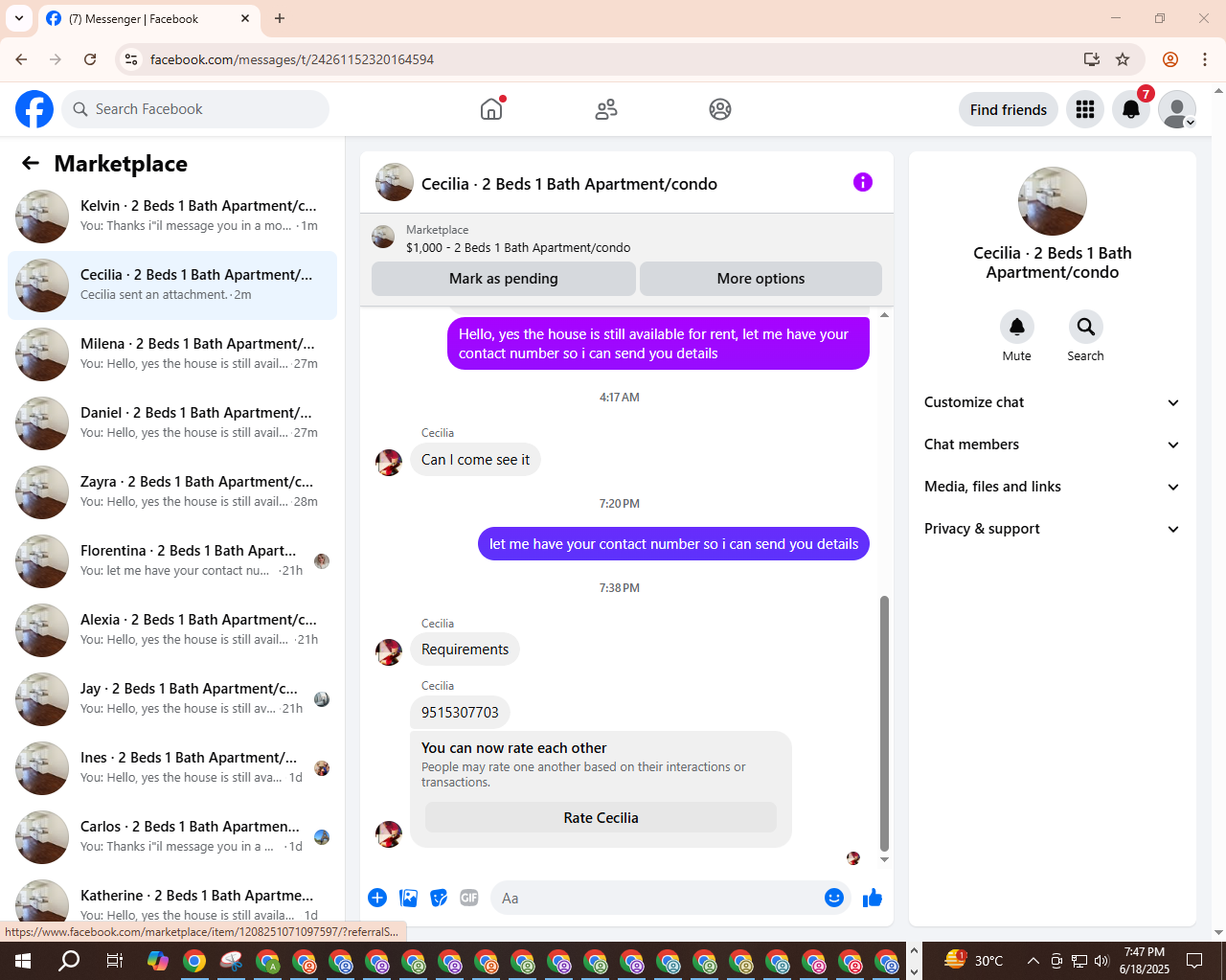Open Carlos's apartment conversation

172,837
